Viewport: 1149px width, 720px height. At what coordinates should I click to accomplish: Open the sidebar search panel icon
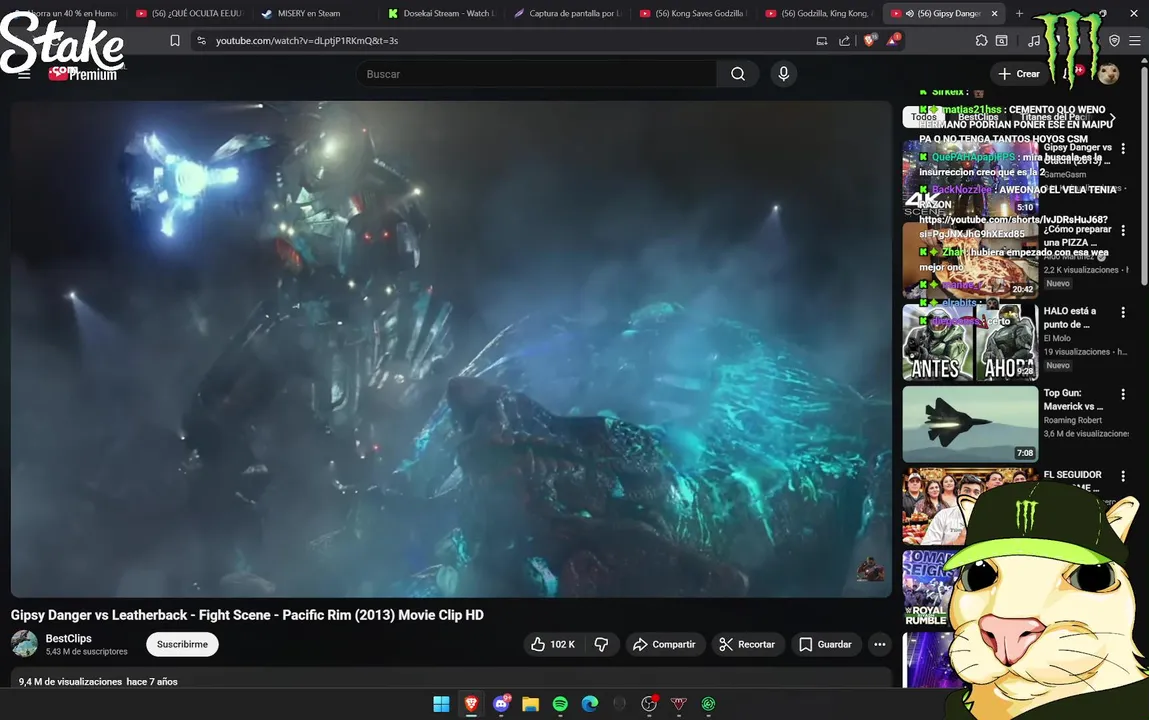(1002, 41)
